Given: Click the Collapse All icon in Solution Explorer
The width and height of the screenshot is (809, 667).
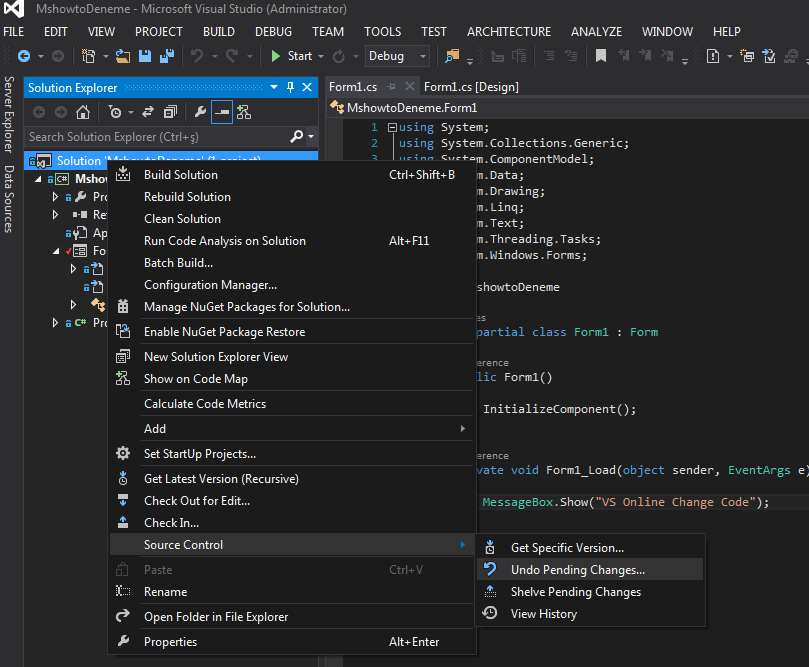Looking at the screenshot, I should (170, 112).
